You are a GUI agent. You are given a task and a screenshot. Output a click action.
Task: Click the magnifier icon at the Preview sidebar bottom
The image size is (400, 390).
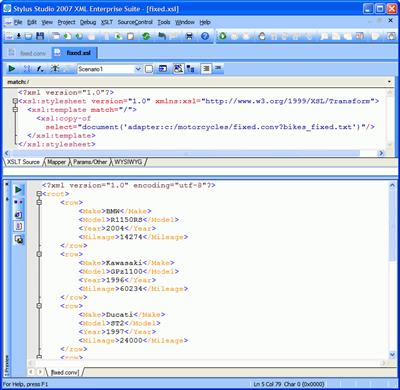[x=19, y=239]
